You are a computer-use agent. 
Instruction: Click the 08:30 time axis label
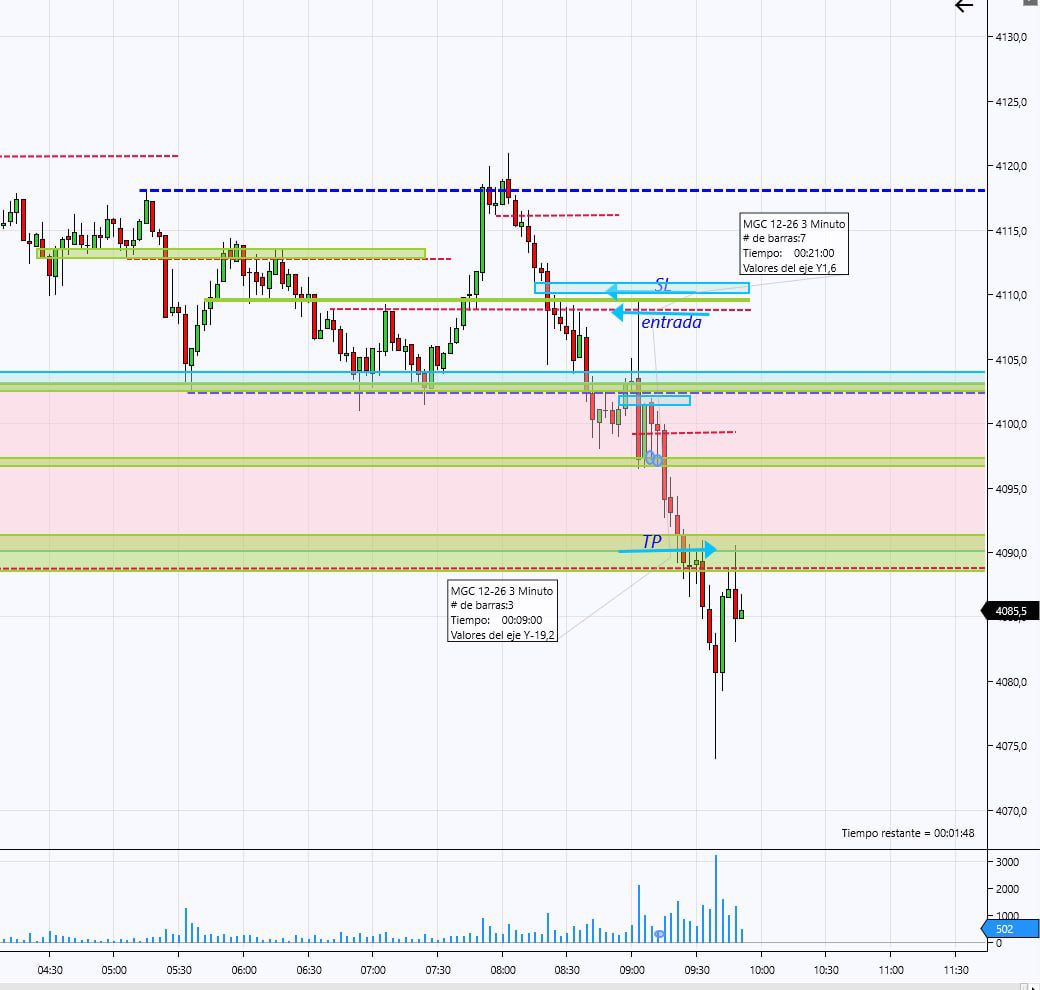coord(567,970)
